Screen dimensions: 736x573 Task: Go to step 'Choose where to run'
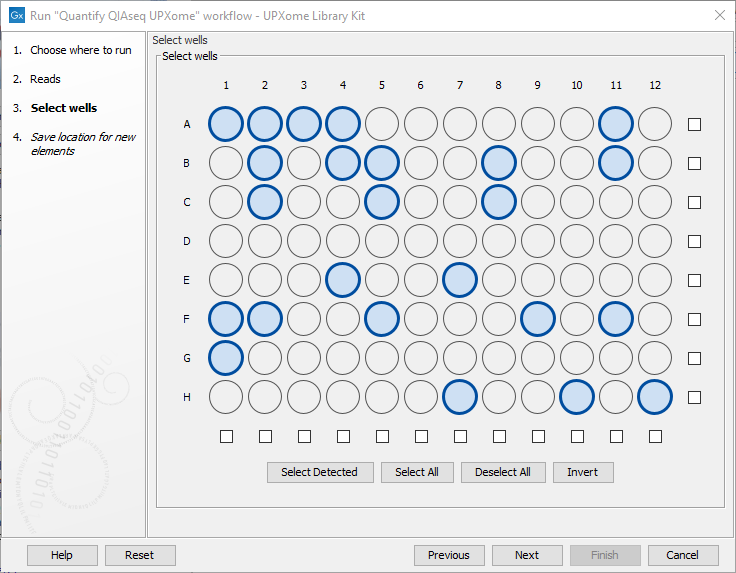(x=81, y=50)
